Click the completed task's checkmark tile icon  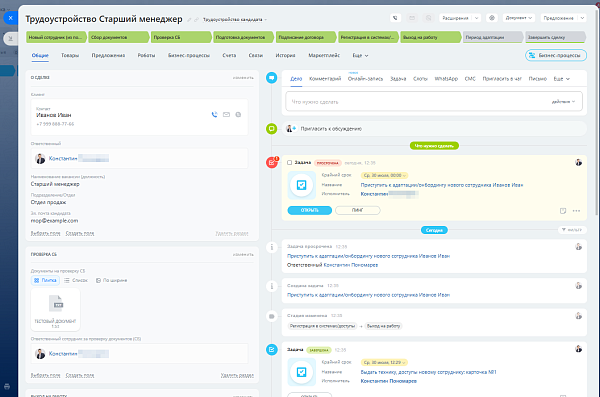point(302,372)
